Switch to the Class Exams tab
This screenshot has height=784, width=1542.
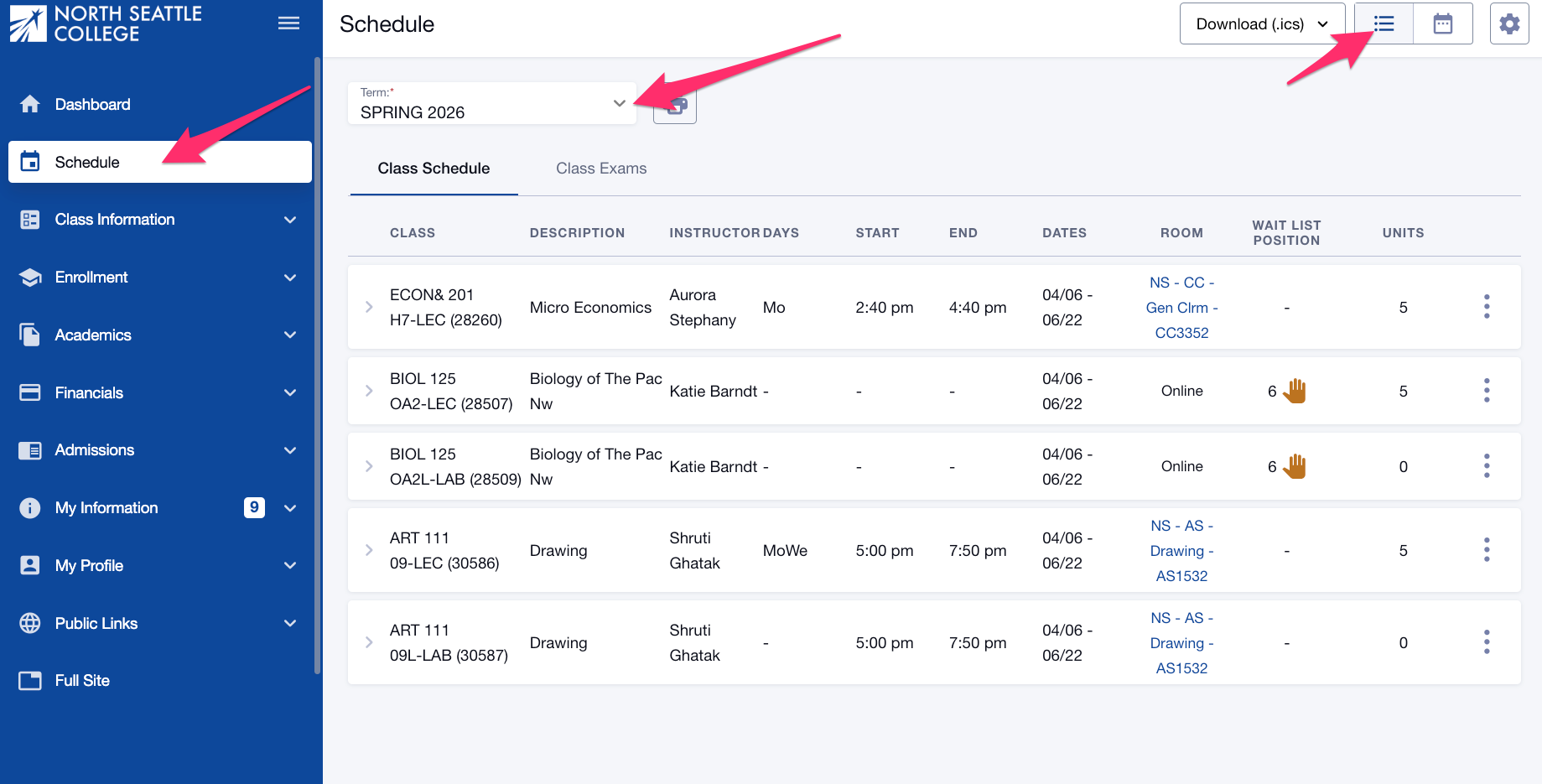[x=601, y=169]
